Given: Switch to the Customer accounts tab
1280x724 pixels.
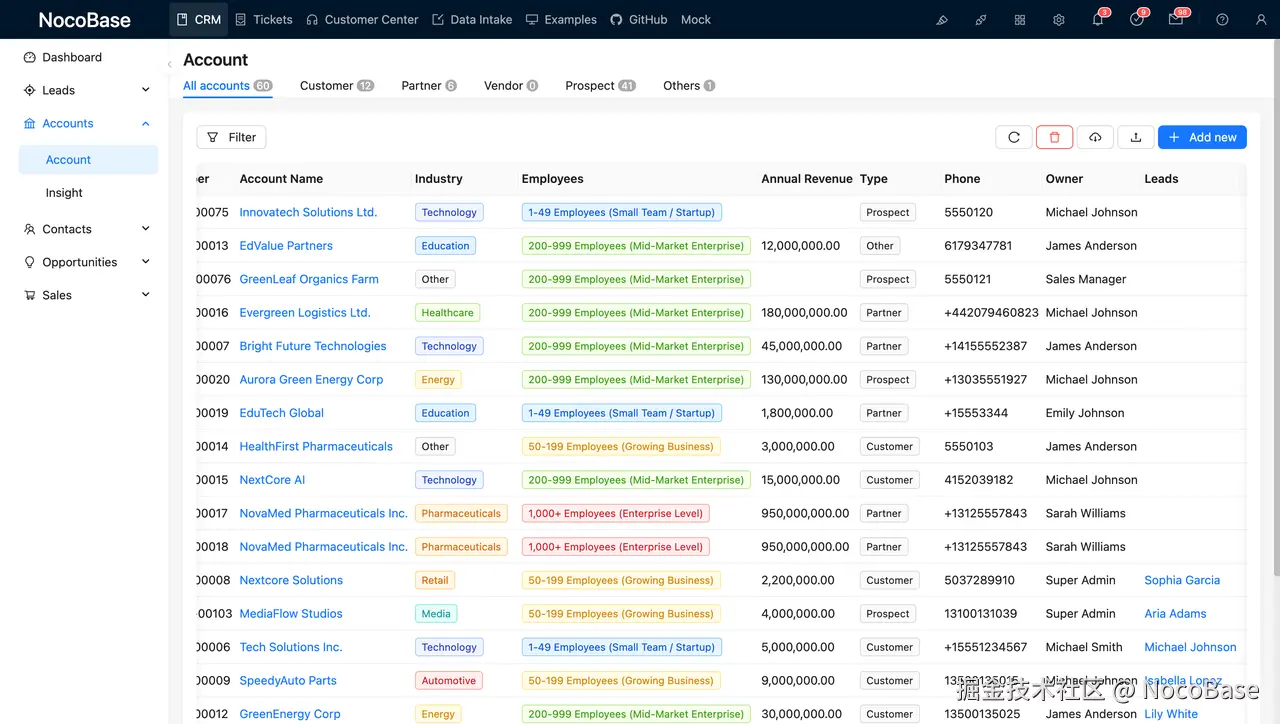Looking at the screenshot, I should 326,85.
